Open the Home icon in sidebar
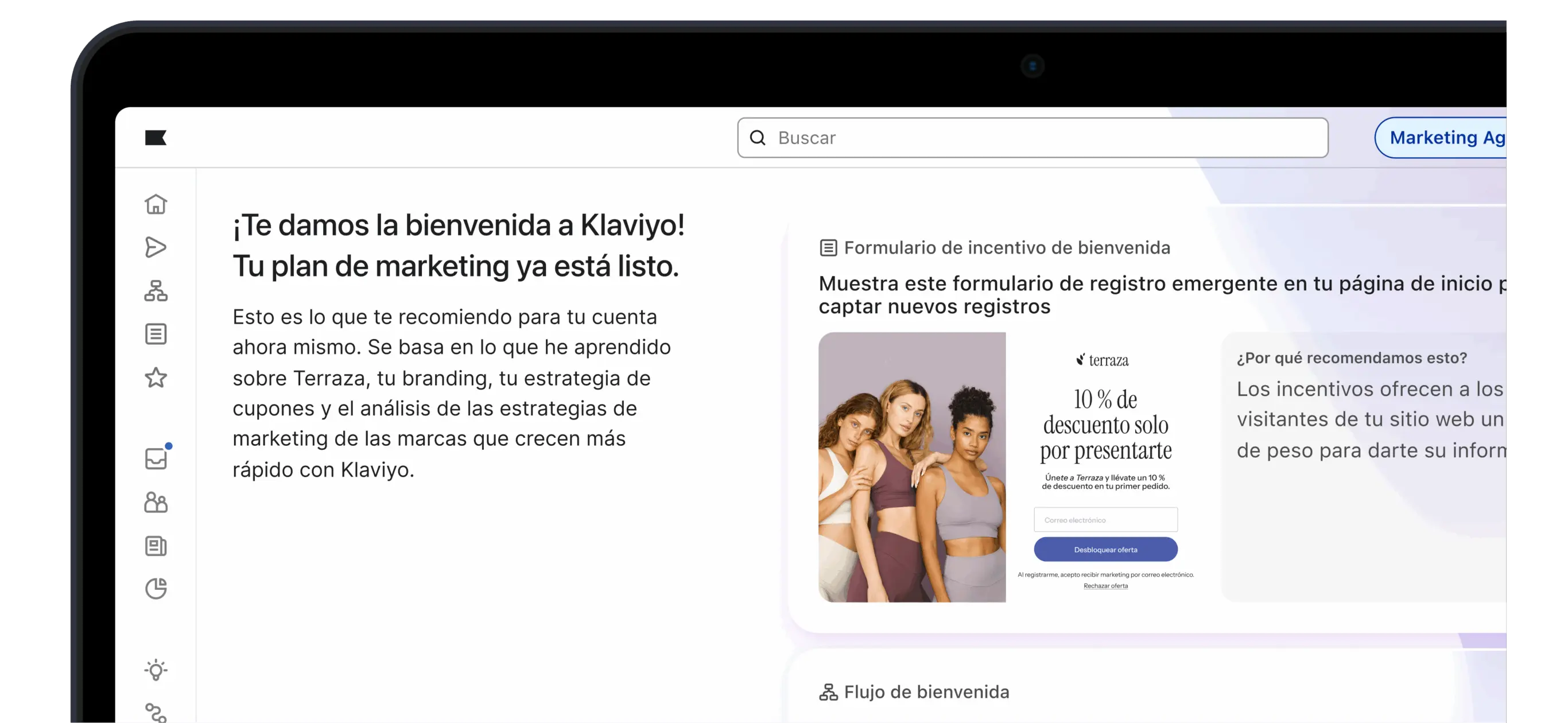The height and width of the screenshot is (723, 1568). pos(156,204)
